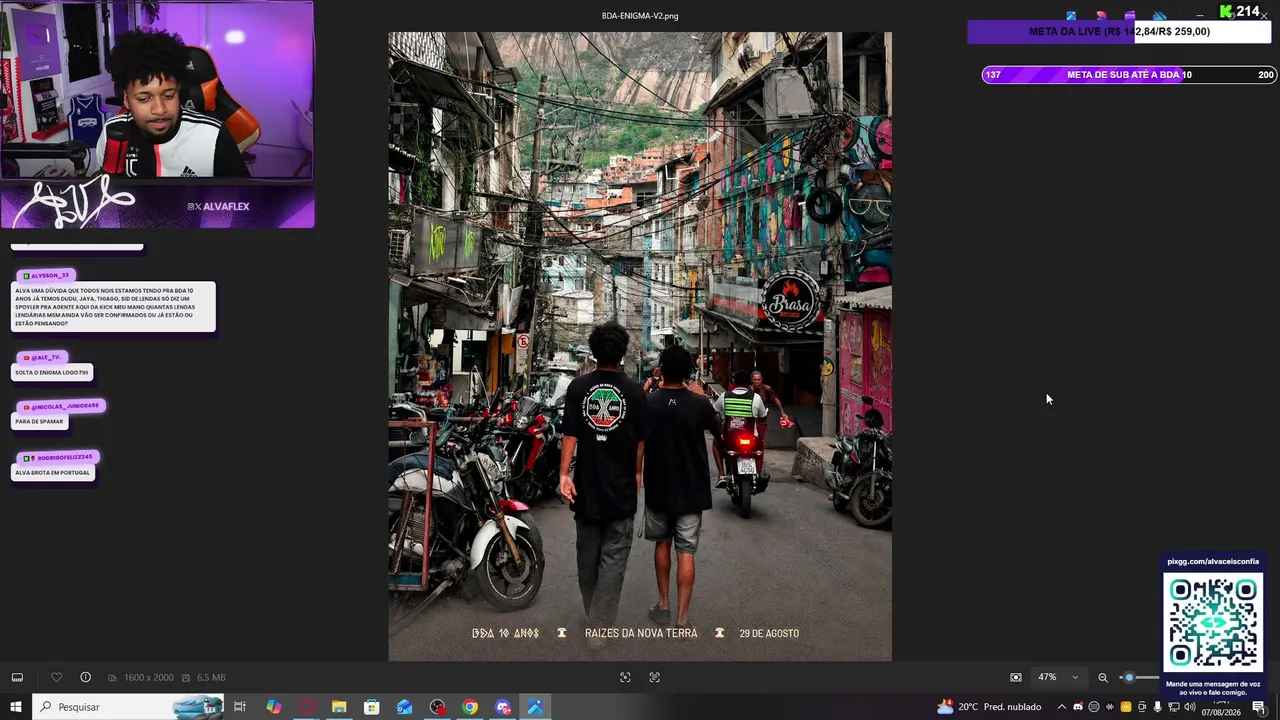This screenshot has width=1280, height=720.
Task: Expand the hidden system tray icons
Action: [x=1062, y=707]
